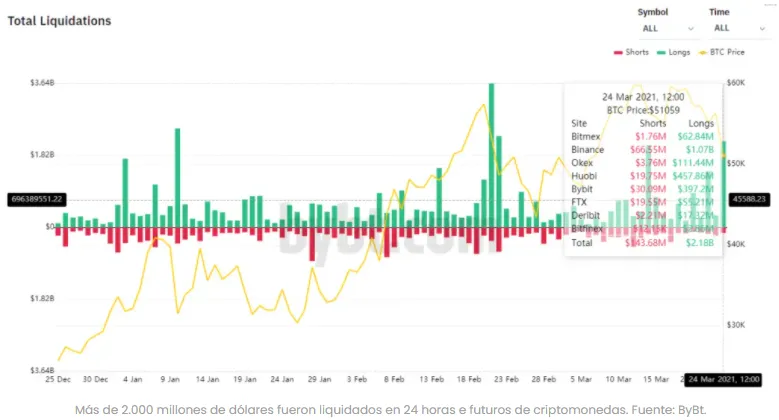Click the 5 Mar axis label
The width and height of the screenshot is (779, 420).
click(x=581, y=379)
